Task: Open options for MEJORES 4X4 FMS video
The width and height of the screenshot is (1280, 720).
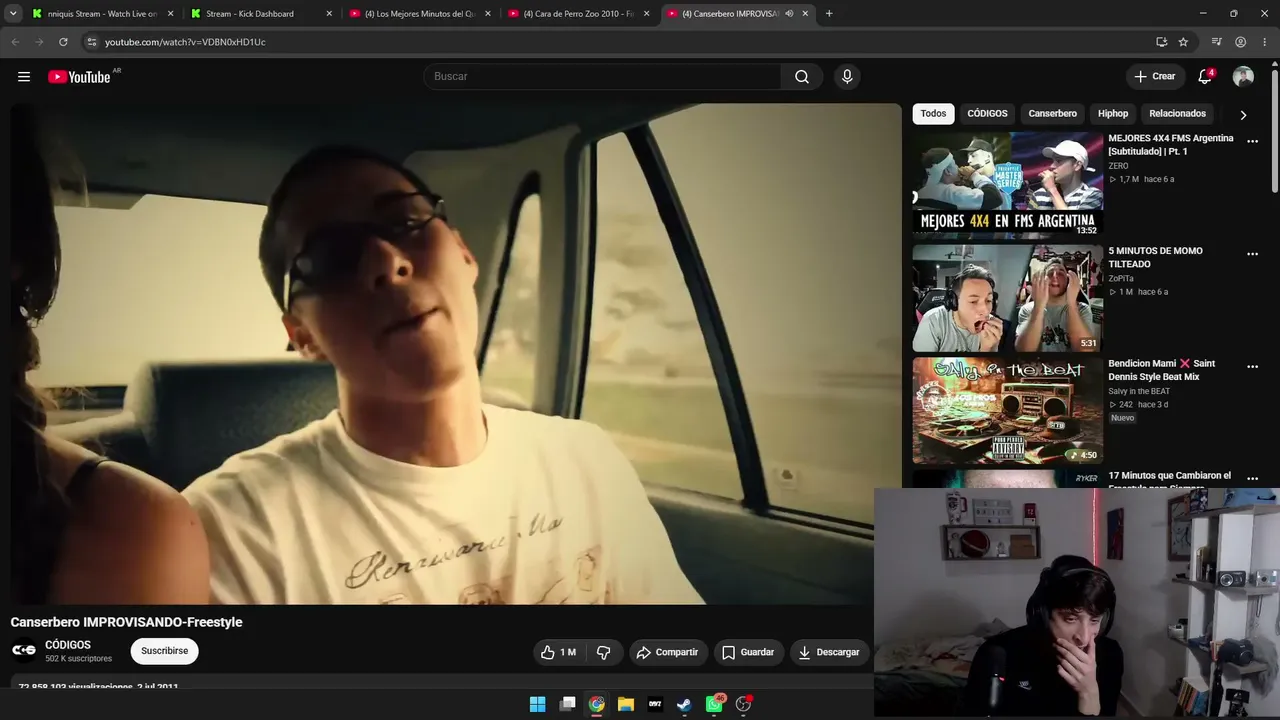Action: 1252,141
